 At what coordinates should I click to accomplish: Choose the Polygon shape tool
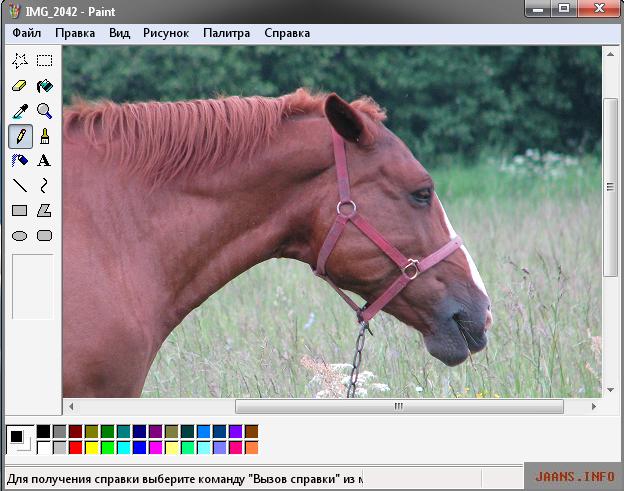click(44, 210)
